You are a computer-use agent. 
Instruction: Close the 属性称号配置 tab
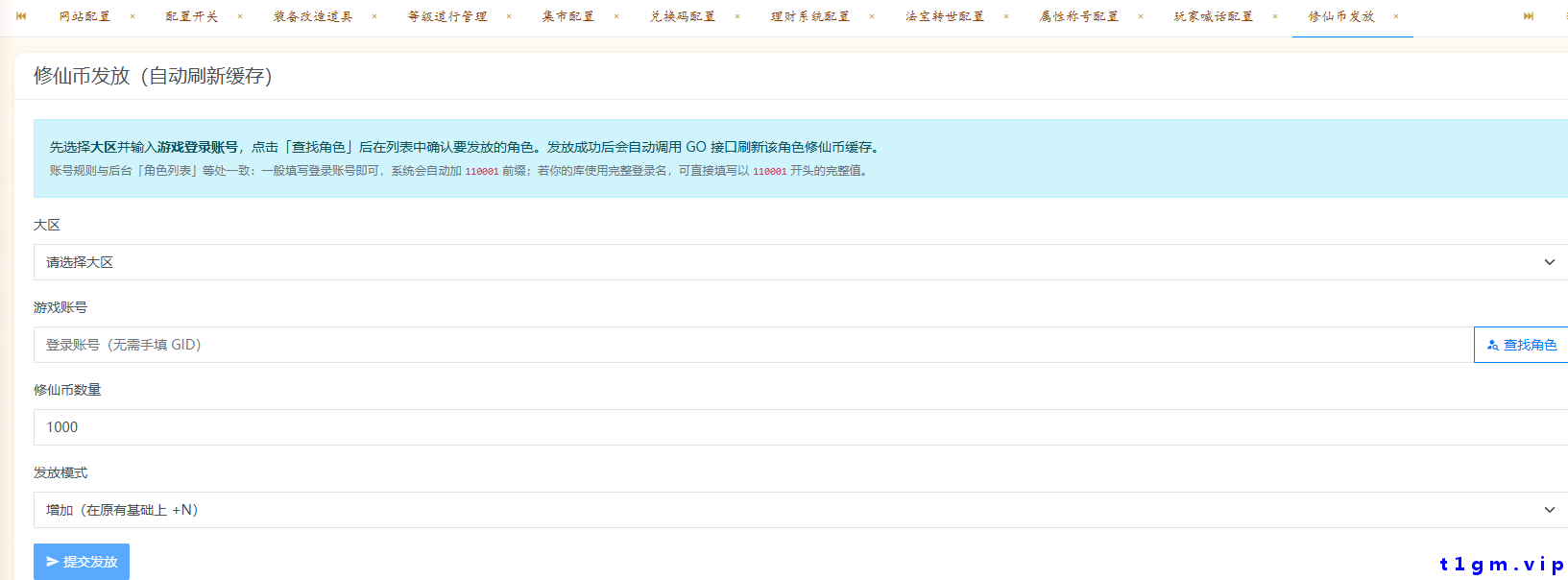pos(1141,16)
